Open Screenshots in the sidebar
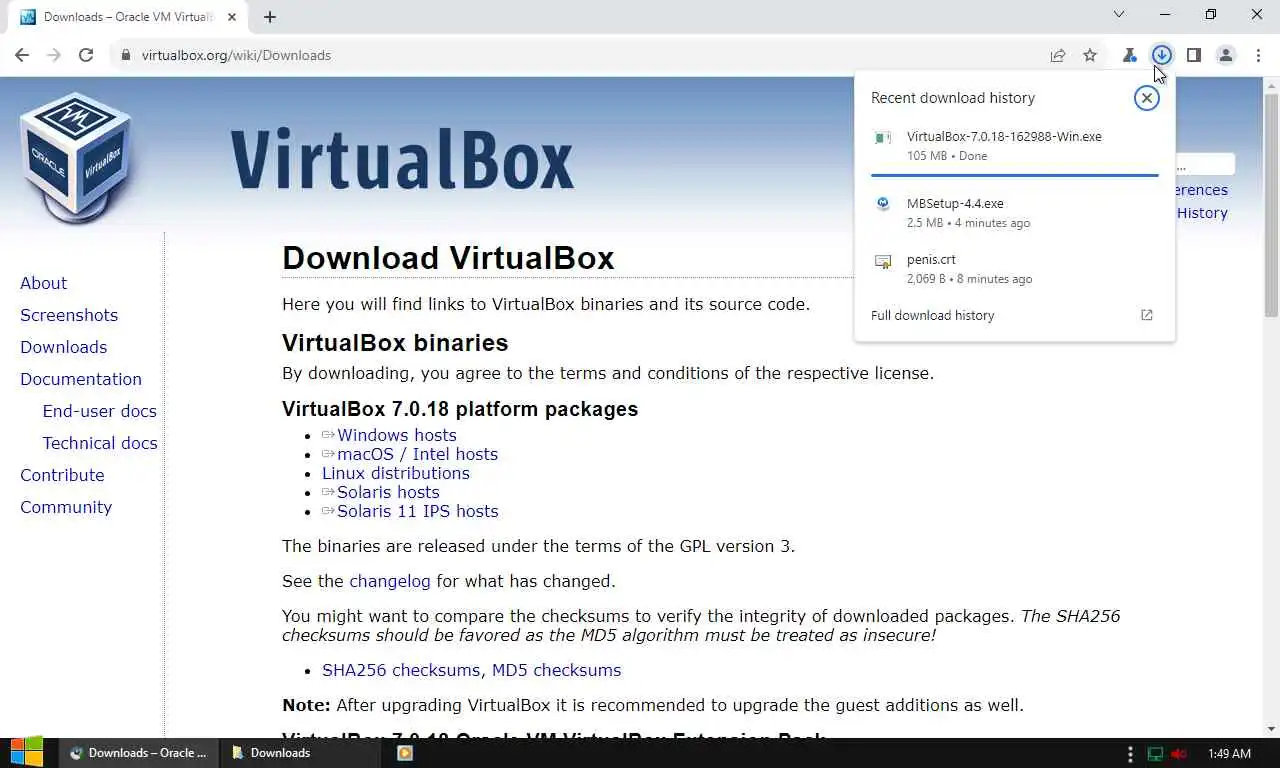The image size is (1280, 768). point(69,315)
